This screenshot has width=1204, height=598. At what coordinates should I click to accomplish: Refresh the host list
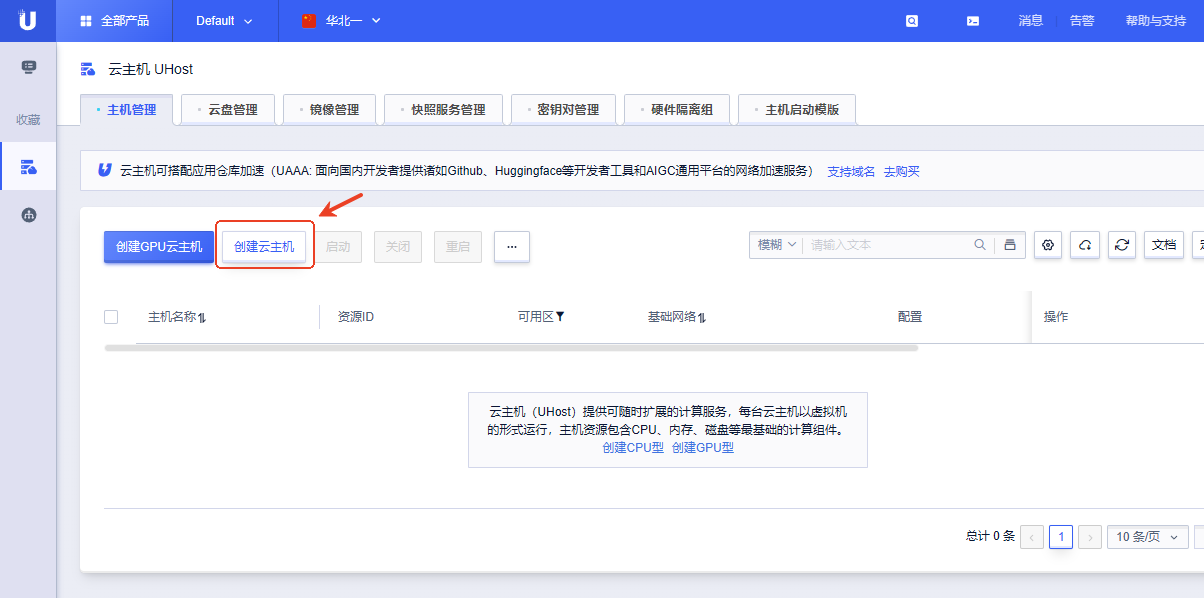(1122, 245)
